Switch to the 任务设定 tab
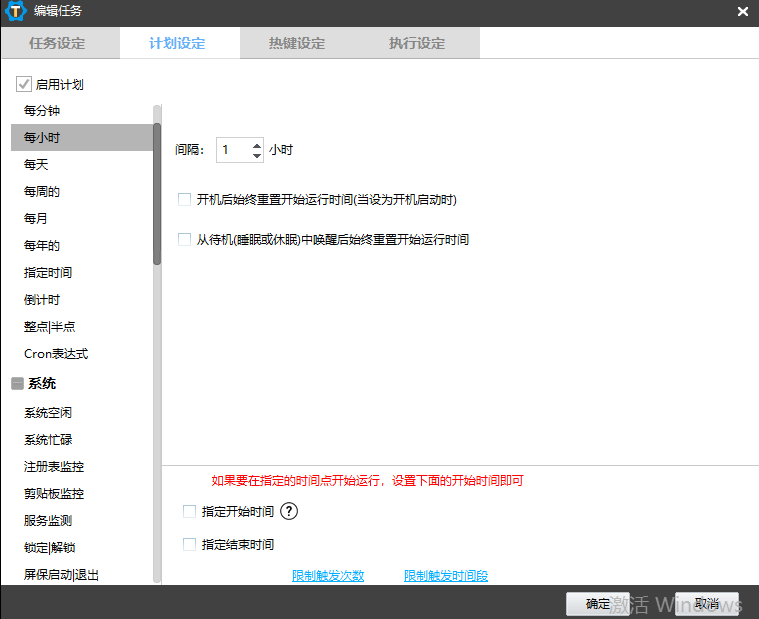The image size is (759, 619). point(58,44)
